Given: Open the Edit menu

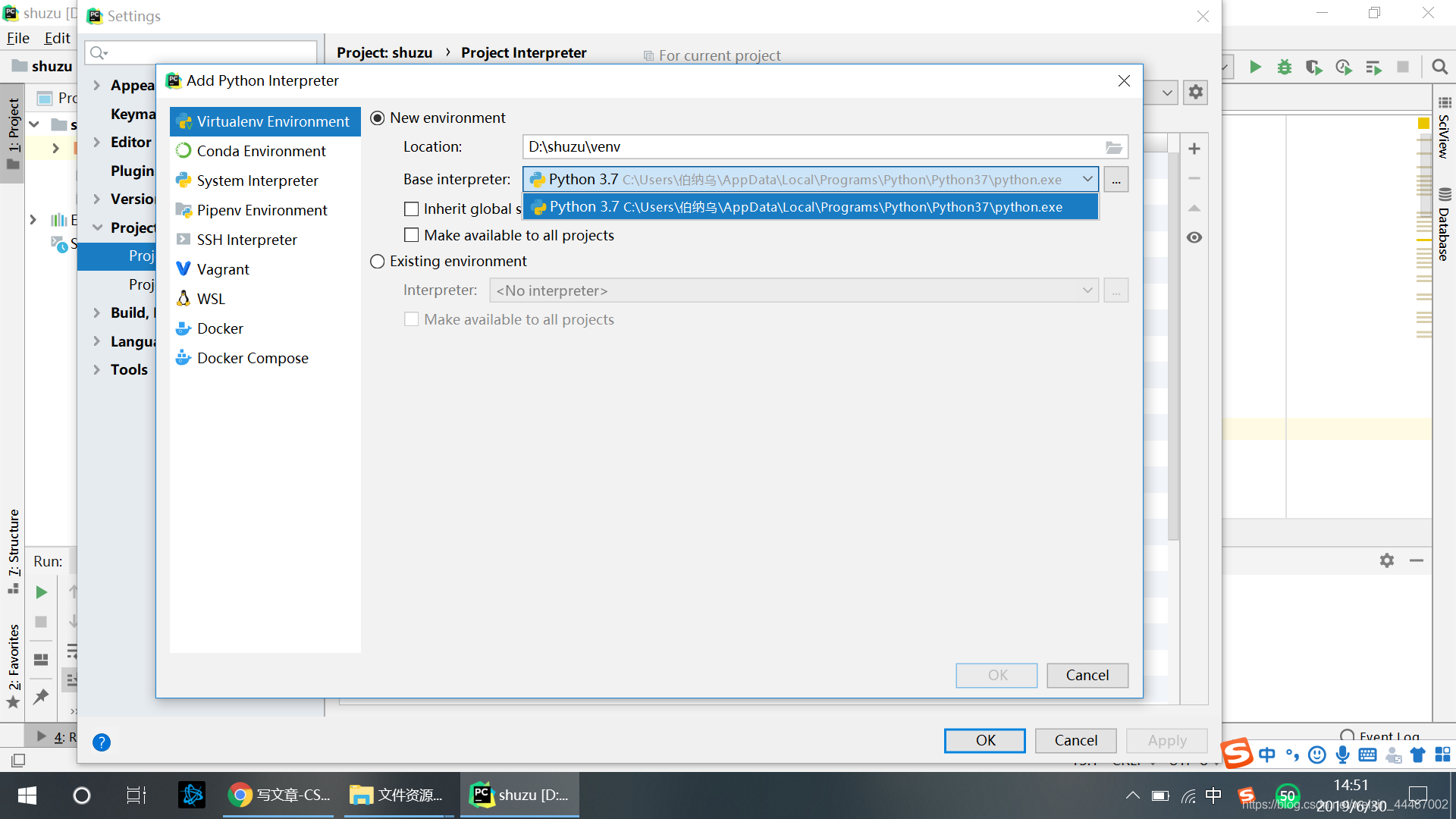Looking at the screenshot, I should (x=57, y=38).
